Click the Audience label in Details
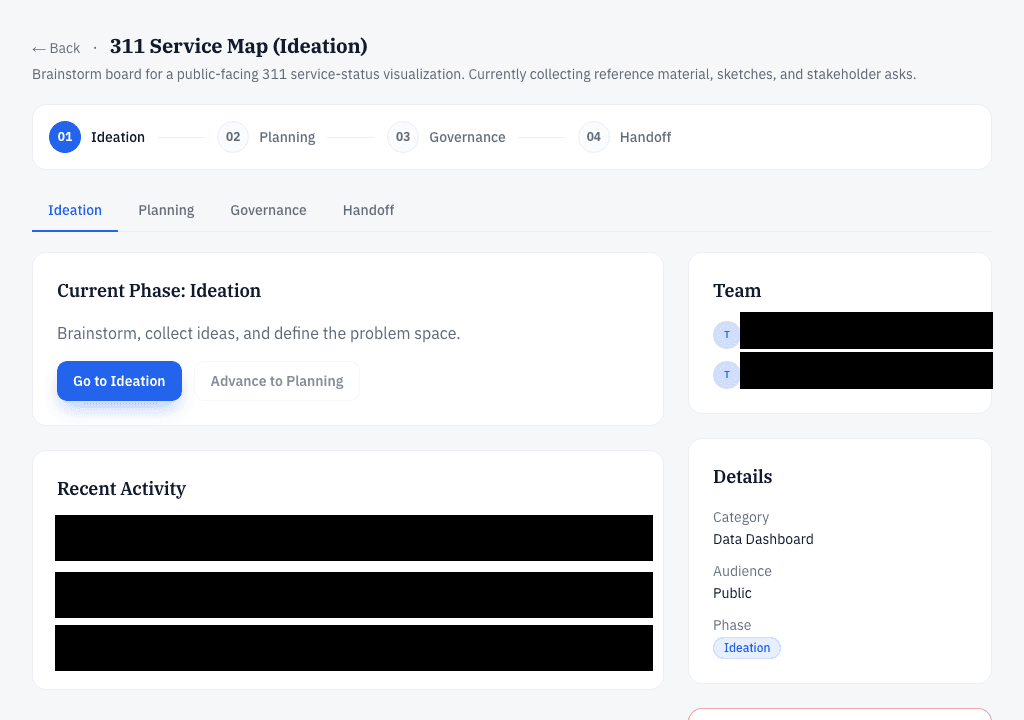Image resolution: width=1024 pixels, height=720 pixels. coord(743,572)
